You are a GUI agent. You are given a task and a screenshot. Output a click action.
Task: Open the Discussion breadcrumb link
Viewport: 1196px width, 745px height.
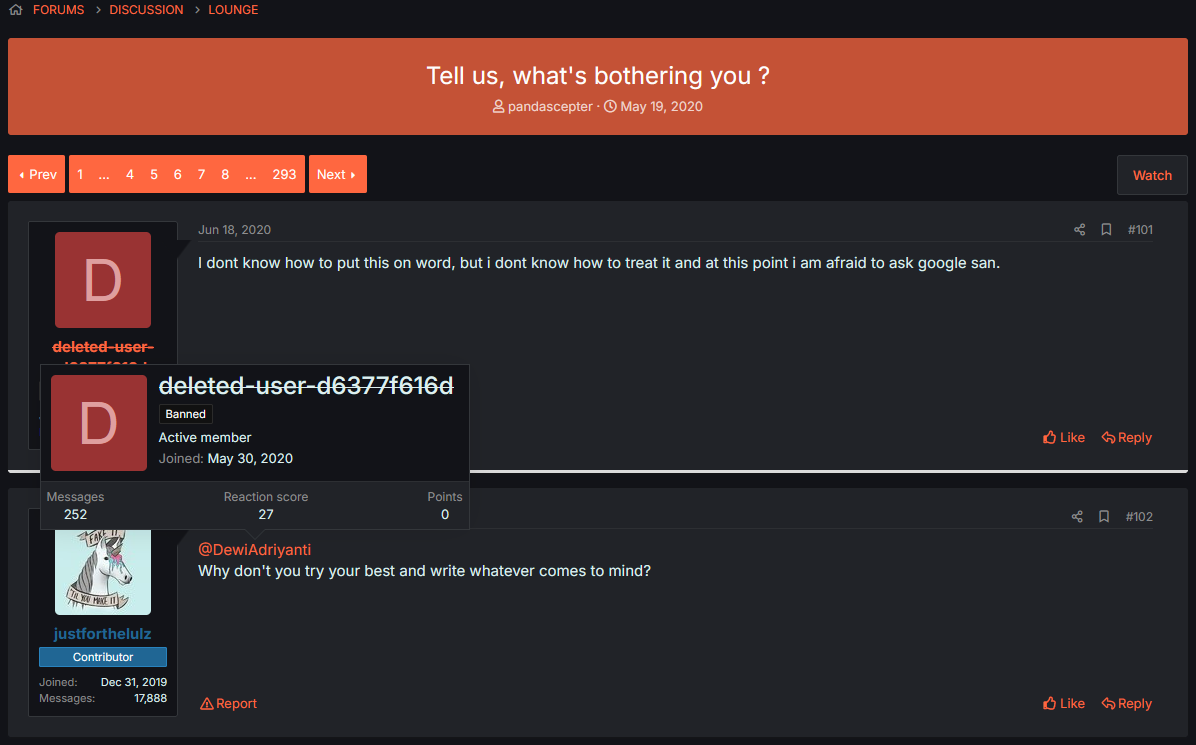click(x=146, y=10)
